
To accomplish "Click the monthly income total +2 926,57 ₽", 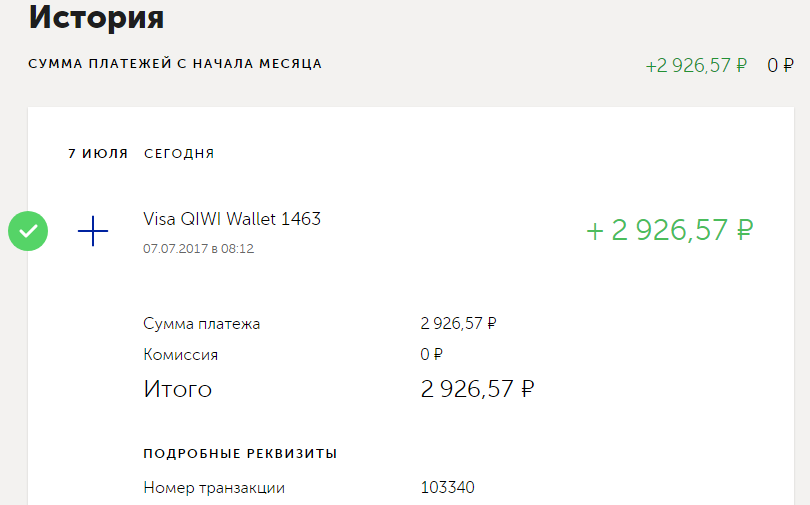I will point(696,66).
